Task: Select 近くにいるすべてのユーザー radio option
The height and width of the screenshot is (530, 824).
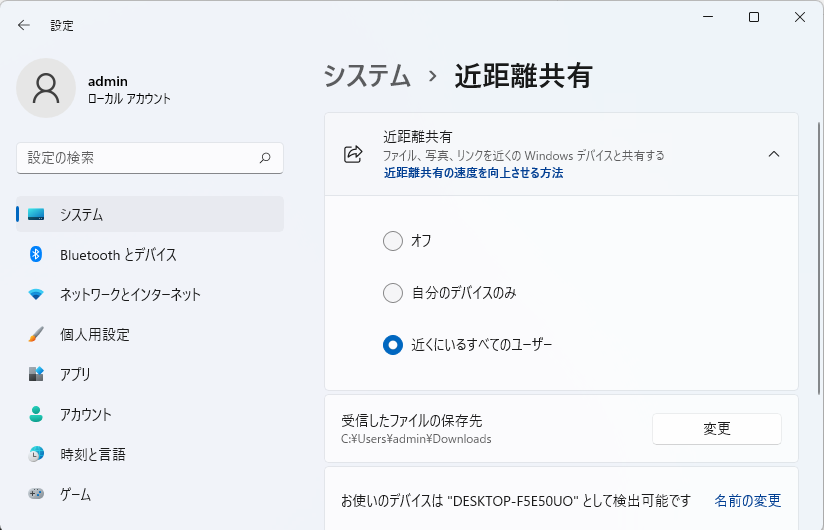Action: [x=393, y=345]
